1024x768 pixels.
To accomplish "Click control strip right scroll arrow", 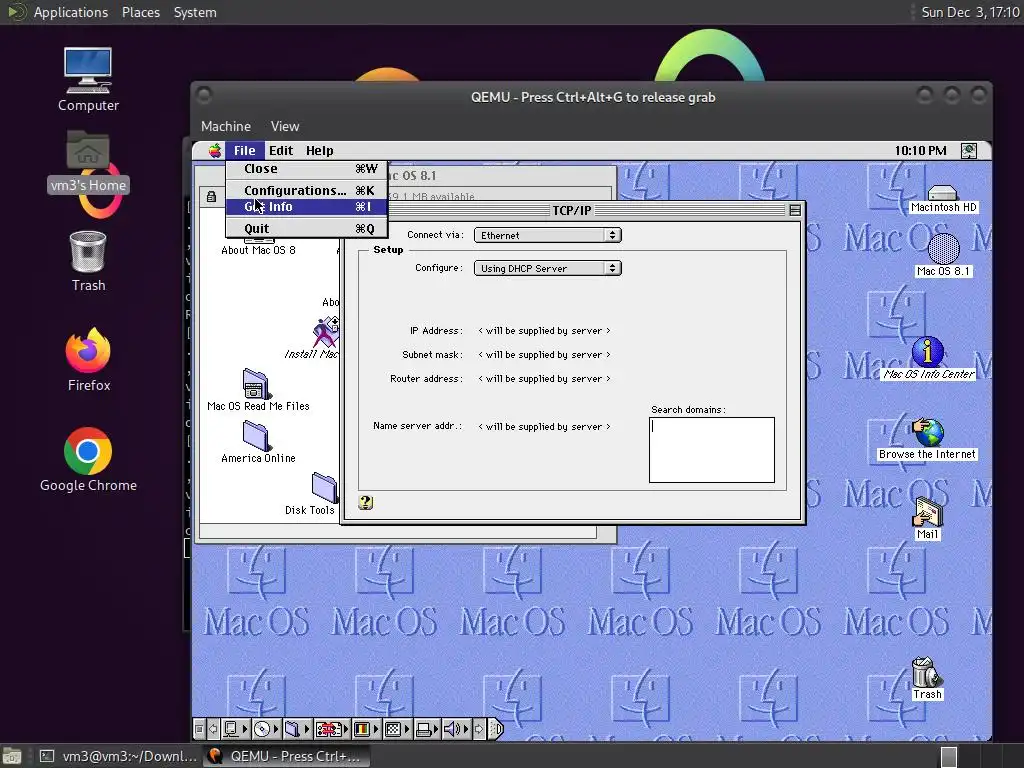I will pos(479,729).
